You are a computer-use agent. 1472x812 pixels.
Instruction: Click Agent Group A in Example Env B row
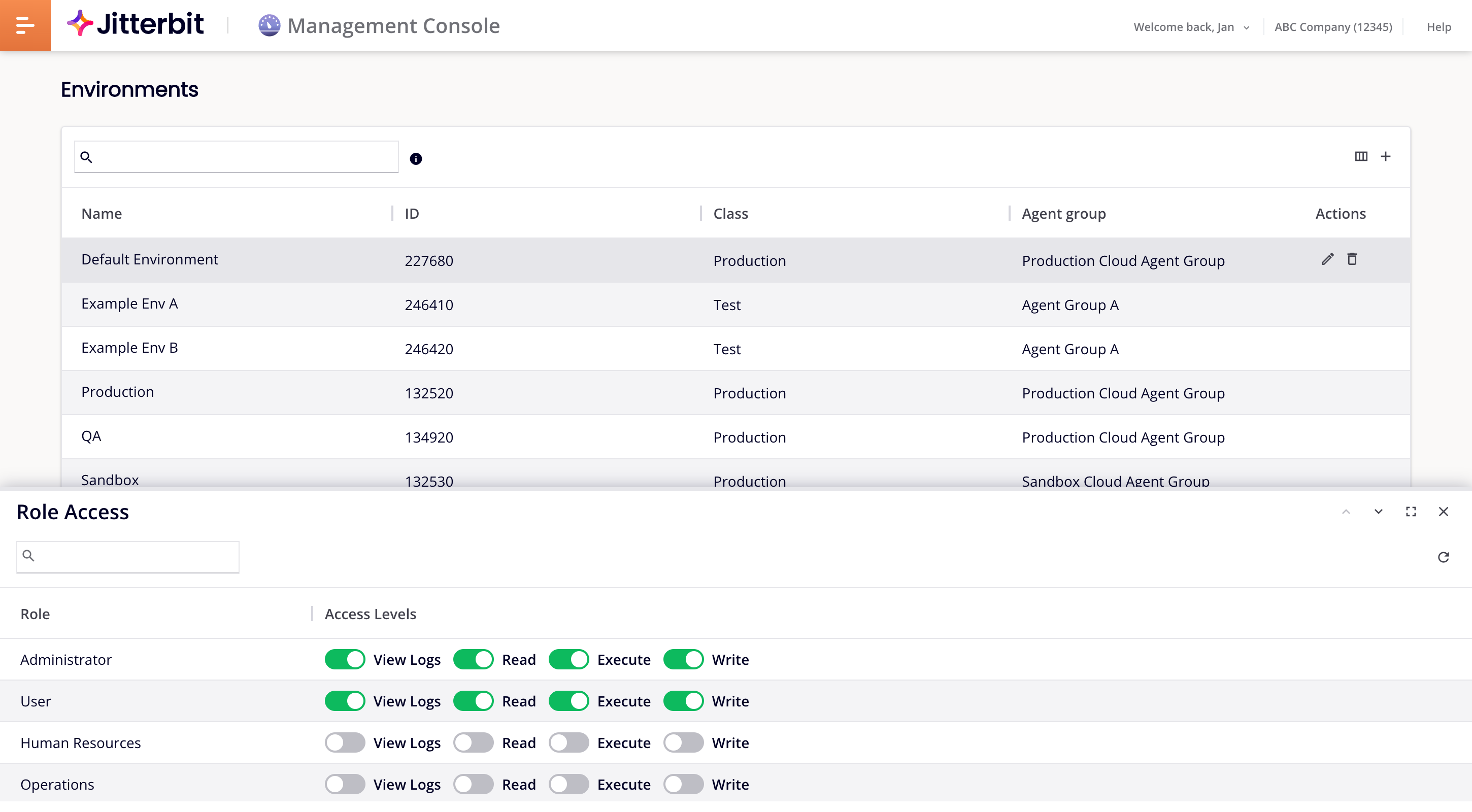tap(1070, 350)
